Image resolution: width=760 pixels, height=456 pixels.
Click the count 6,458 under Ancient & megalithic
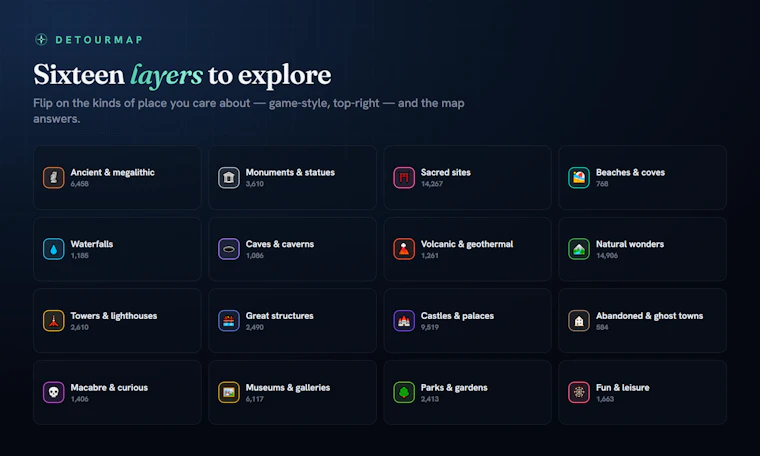[79, 184]
